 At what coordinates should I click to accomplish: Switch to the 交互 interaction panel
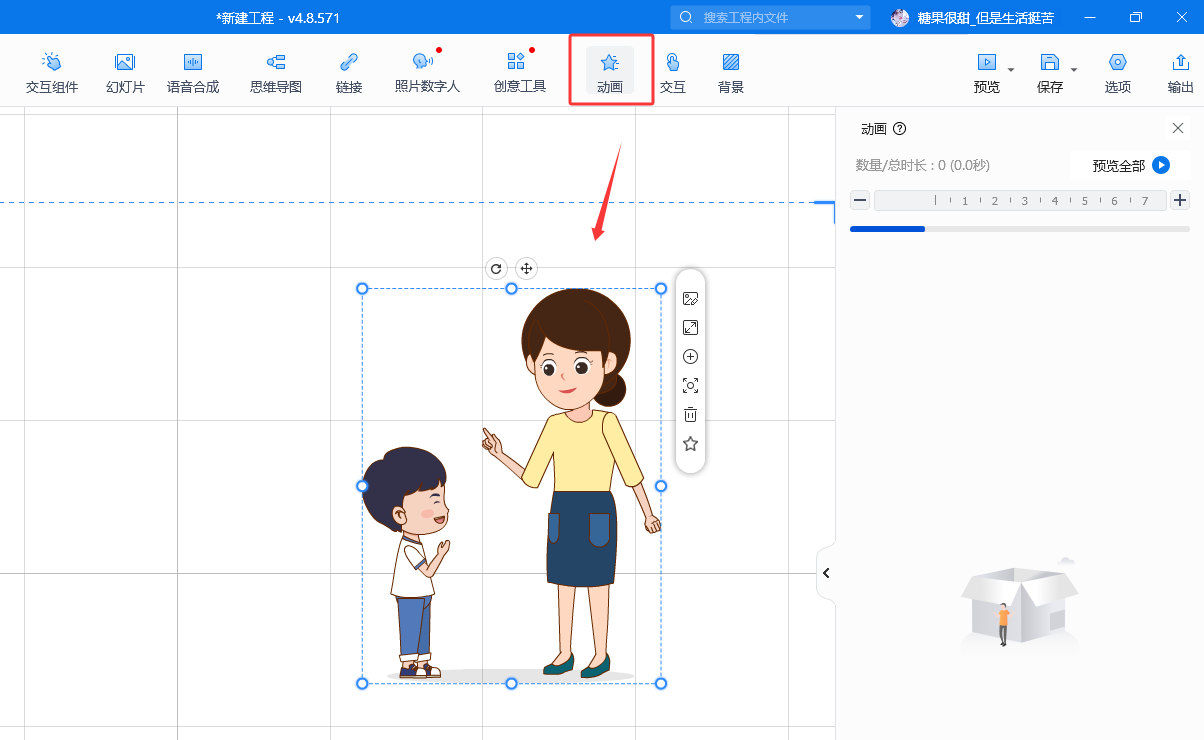[x=672, y=73]
